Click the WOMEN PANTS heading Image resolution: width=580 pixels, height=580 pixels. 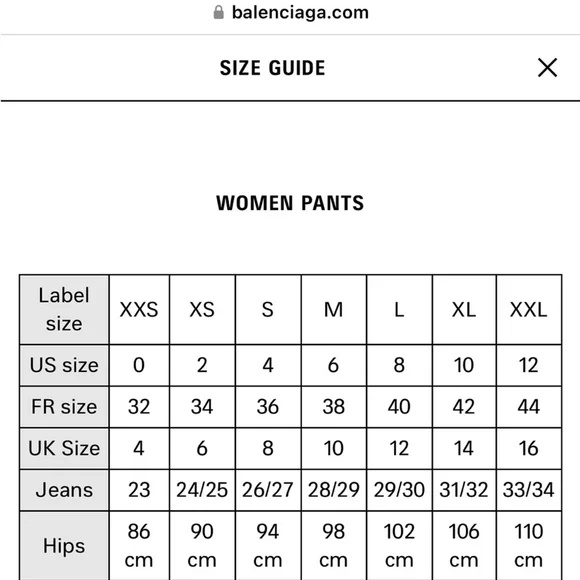290,203
